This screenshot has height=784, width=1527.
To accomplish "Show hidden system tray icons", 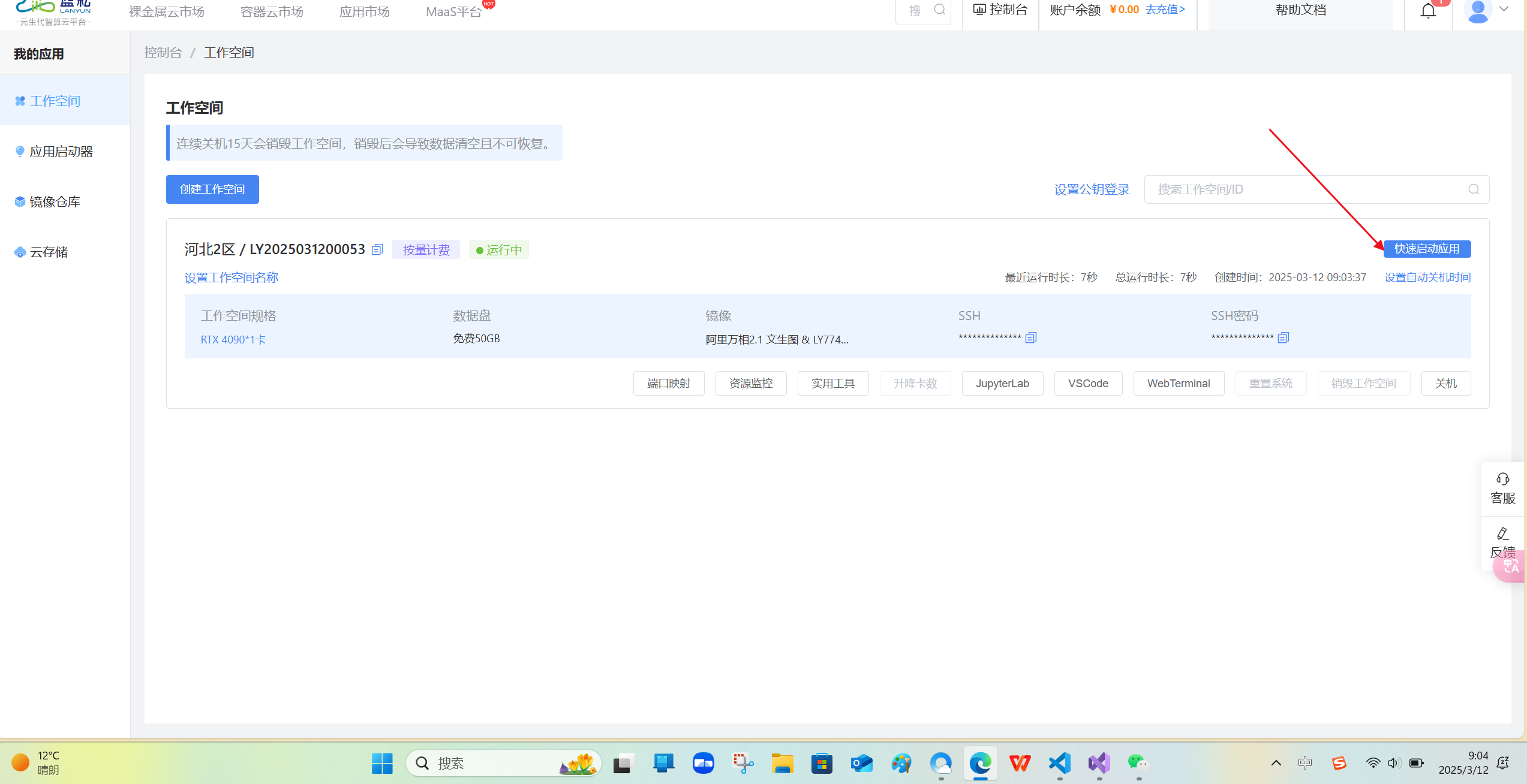I will click(x=1276, y=763).
